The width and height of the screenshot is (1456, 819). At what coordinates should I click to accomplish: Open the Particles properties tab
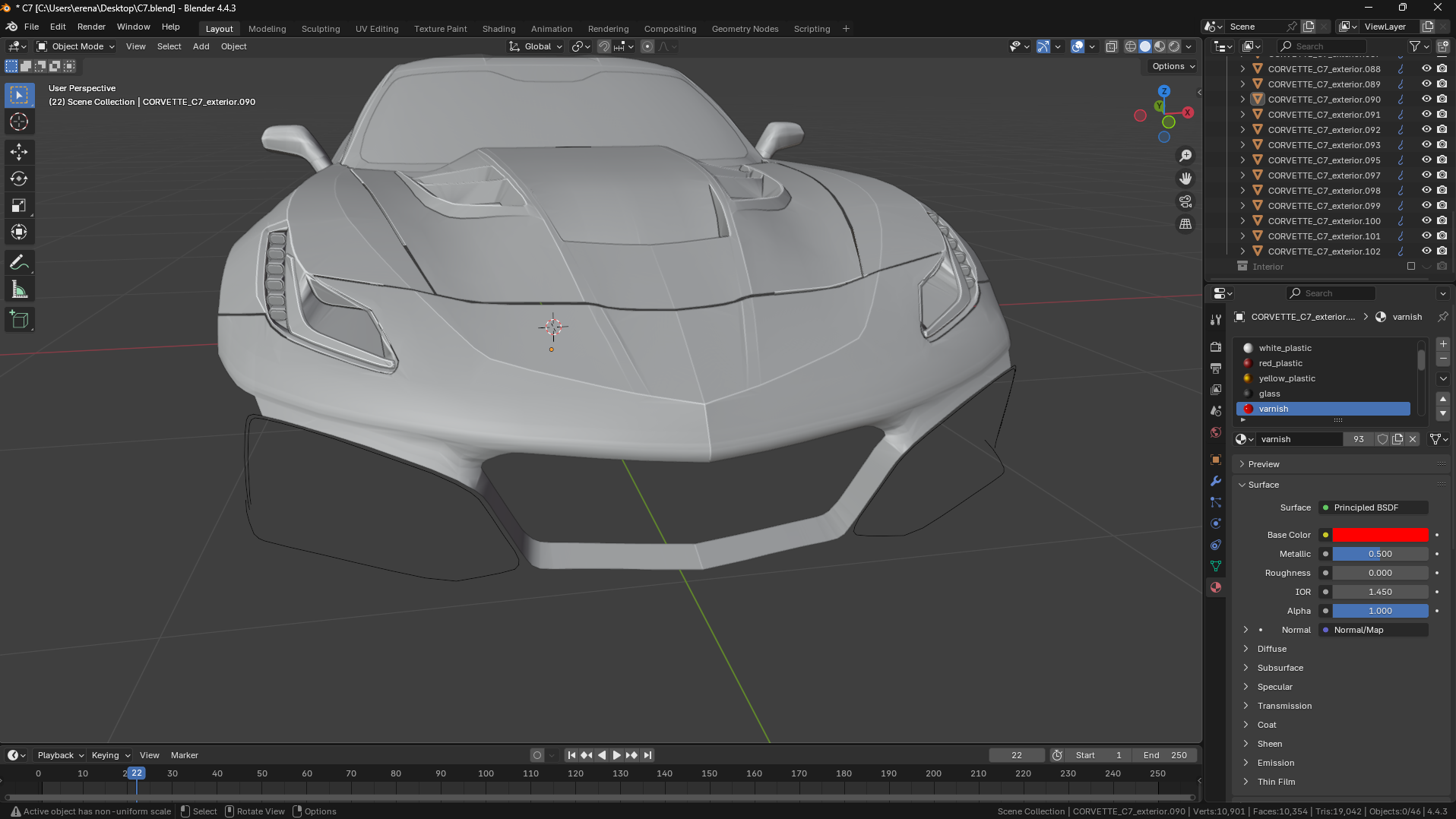pos(1216,502)
